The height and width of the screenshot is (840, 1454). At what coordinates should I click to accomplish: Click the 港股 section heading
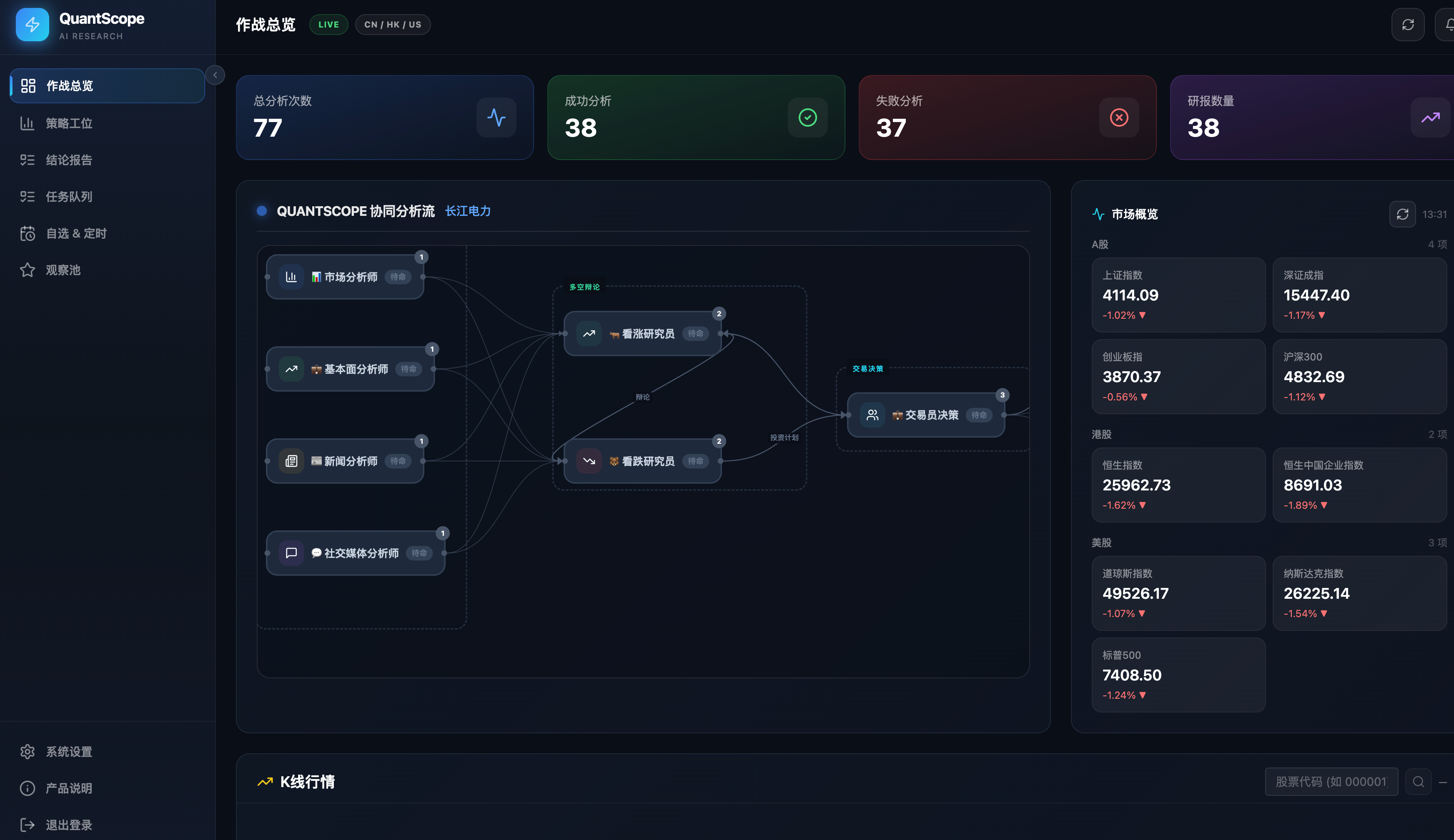(x=1101, y=434)
